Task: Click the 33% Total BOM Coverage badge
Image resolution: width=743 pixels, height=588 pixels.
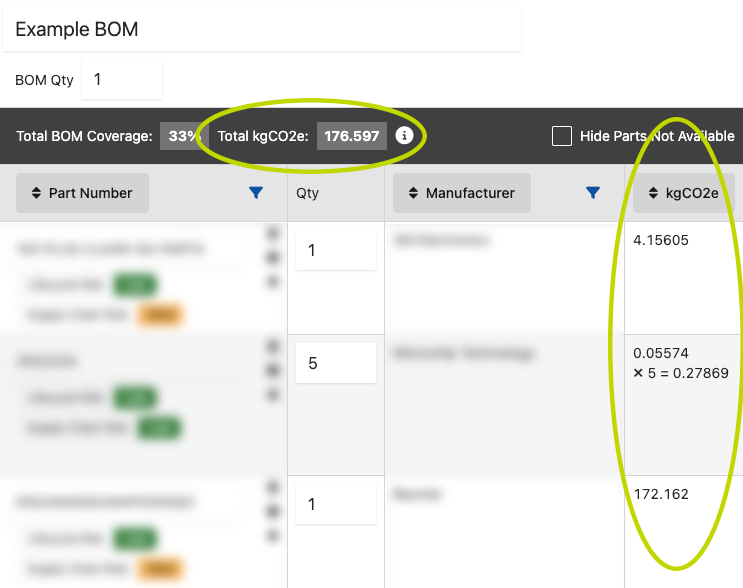Action: tap(182, 136)
